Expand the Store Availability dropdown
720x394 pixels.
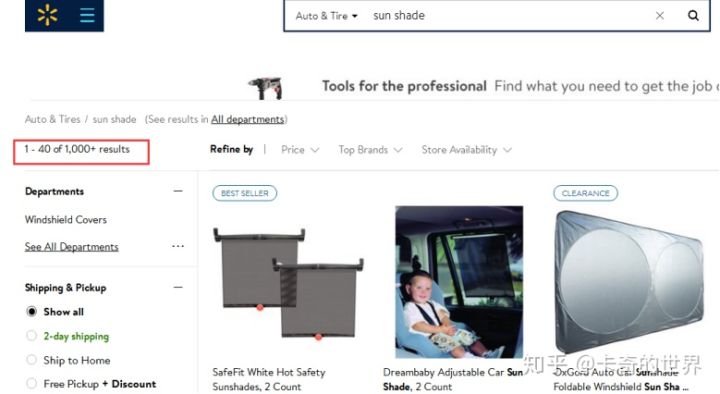[466, 150]
